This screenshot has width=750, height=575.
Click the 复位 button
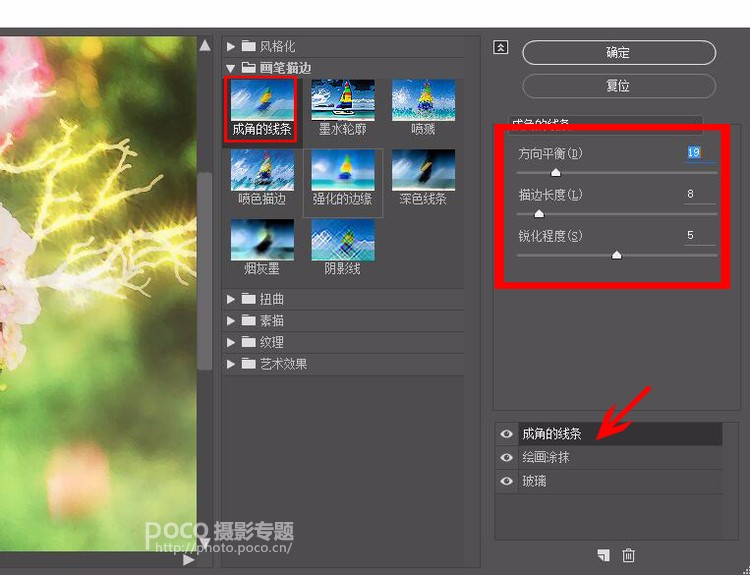[619, 86]
